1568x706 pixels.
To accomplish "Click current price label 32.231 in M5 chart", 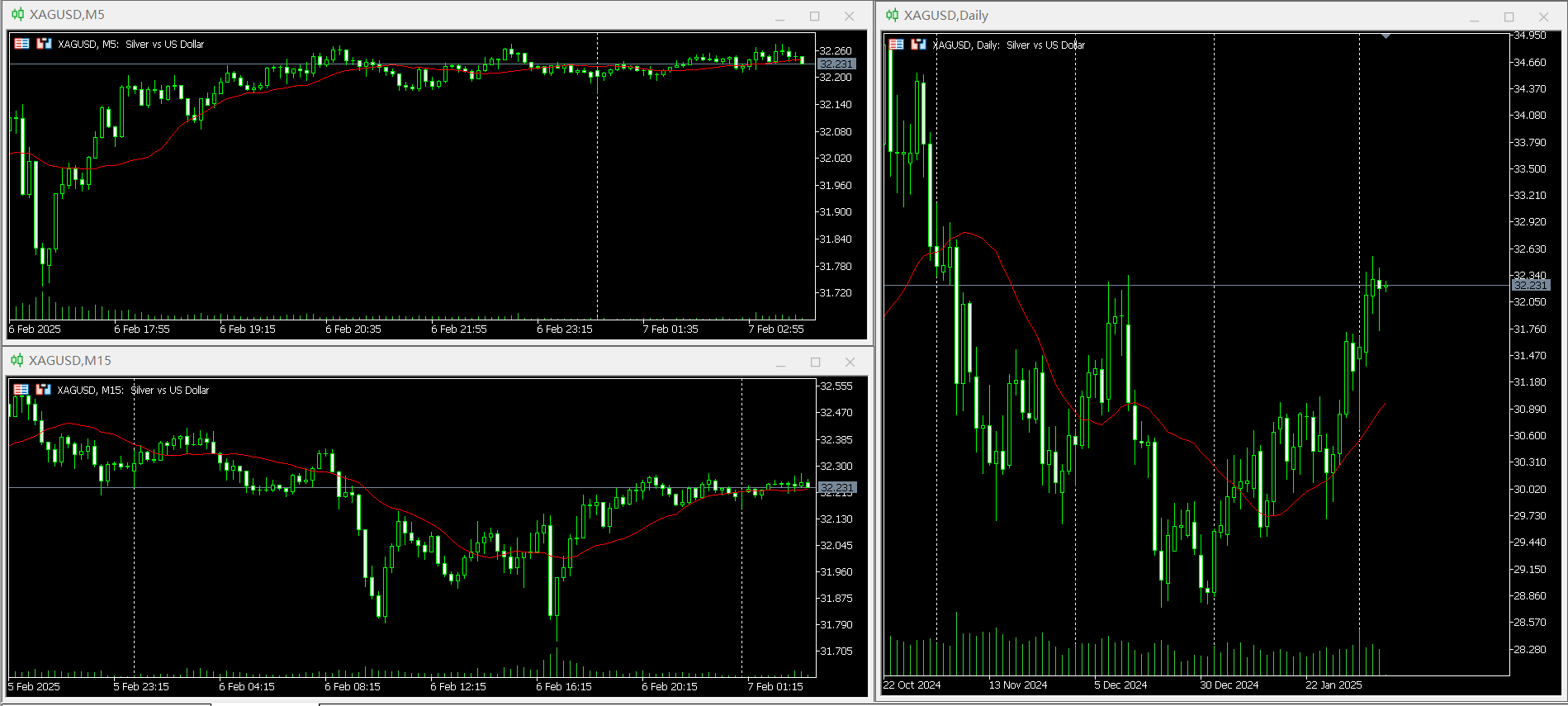I will point(836,64).
